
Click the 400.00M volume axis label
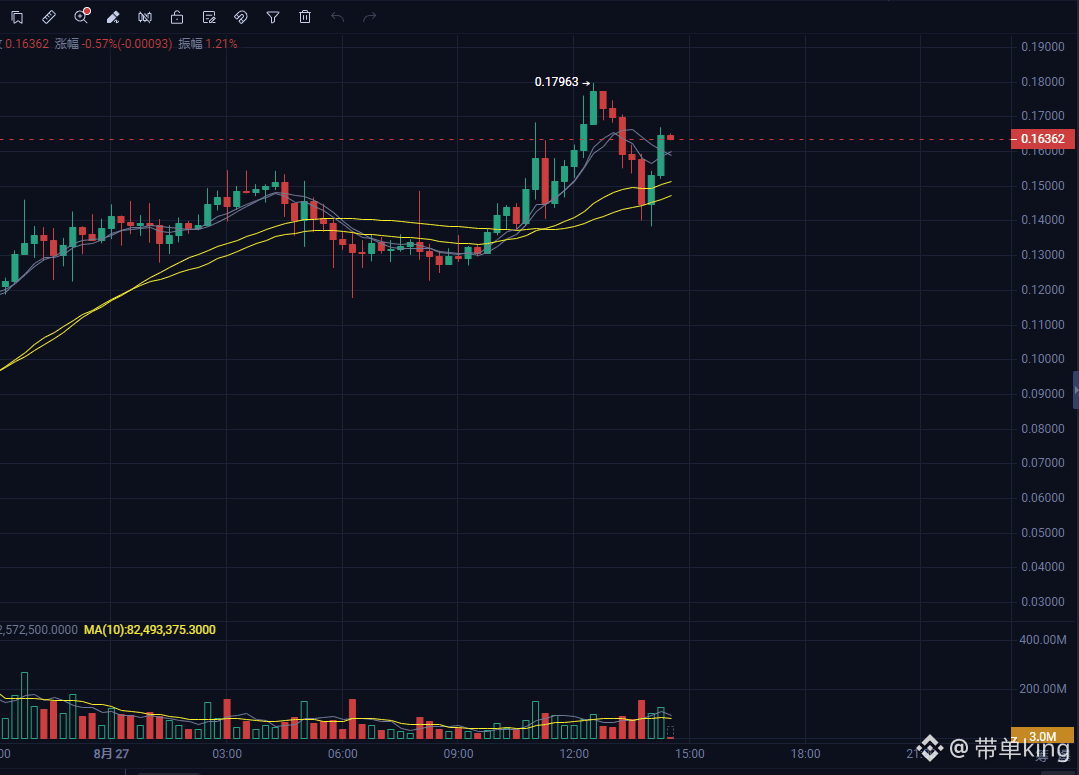coord(1043,640)
